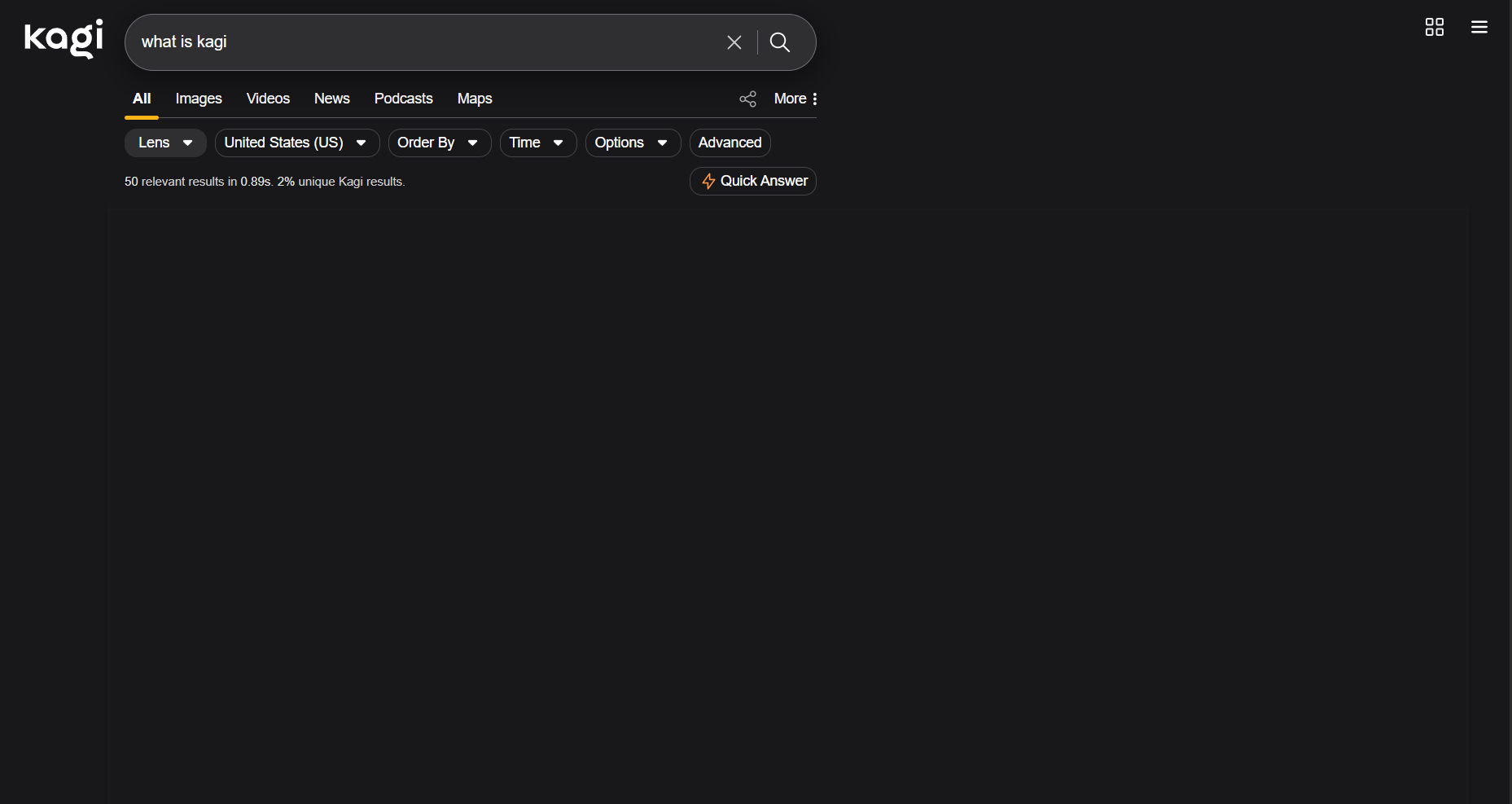Go to the Maps tab
This screenshot has width=1512, height=804.
475,99
